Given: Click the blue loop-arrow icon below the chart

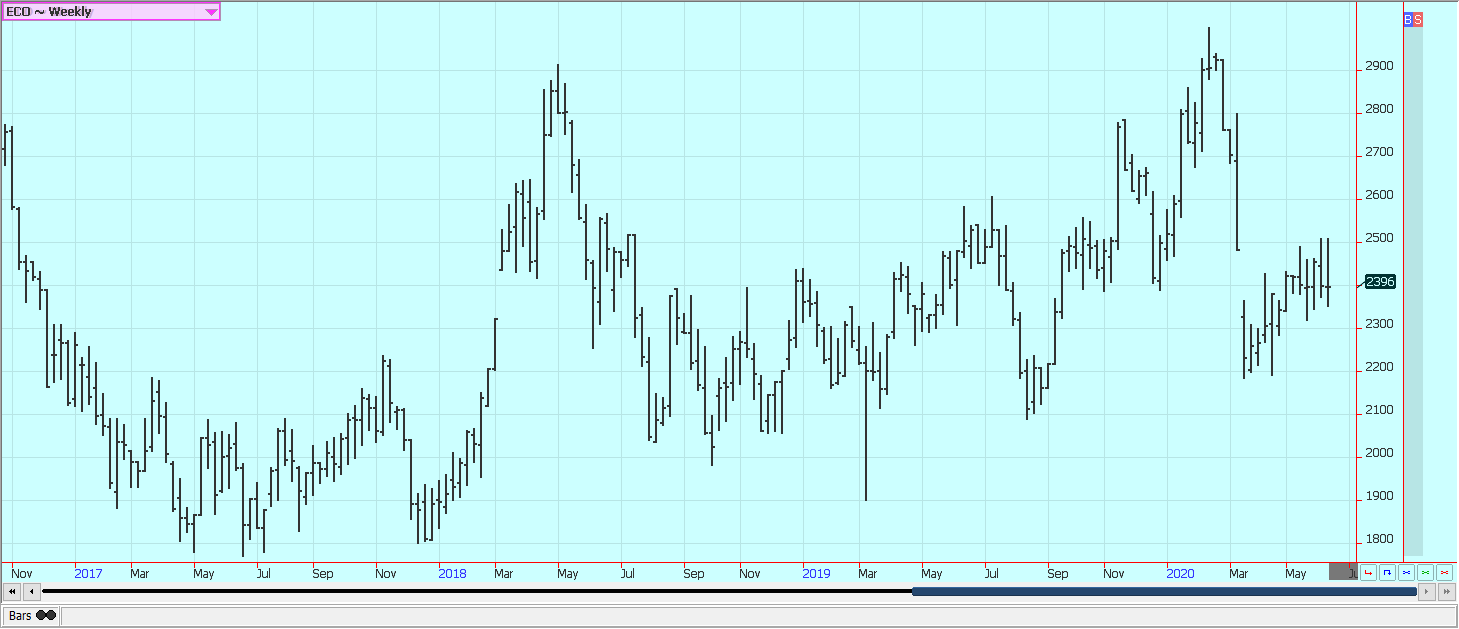Looking at the screenshot, I should click(x=1387, y=572).
